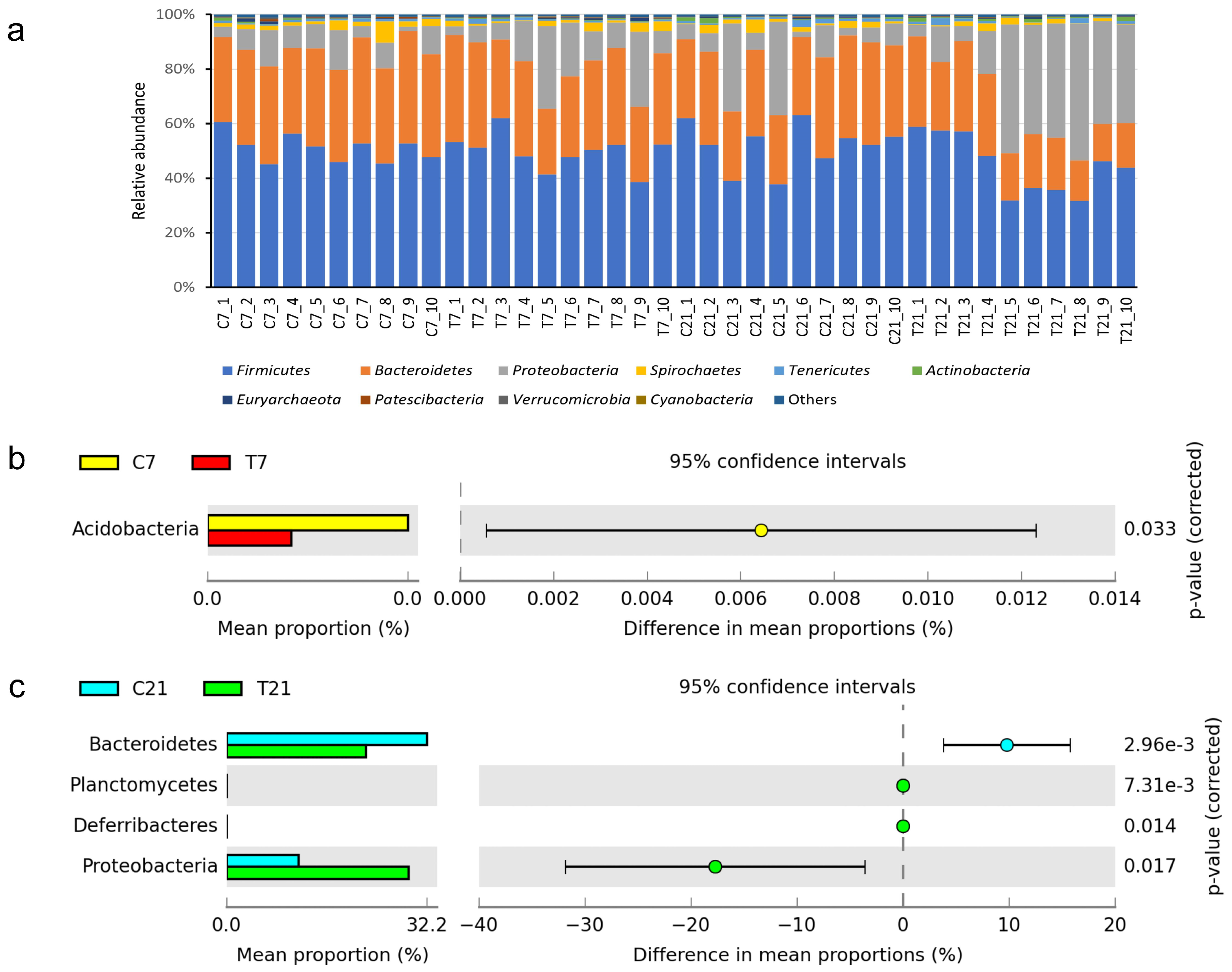Click the yellow Acidobacteria confidence interval dot
Image resolution: width=1232 pixels, height=972 pixels.
click(x=761, y=530)
